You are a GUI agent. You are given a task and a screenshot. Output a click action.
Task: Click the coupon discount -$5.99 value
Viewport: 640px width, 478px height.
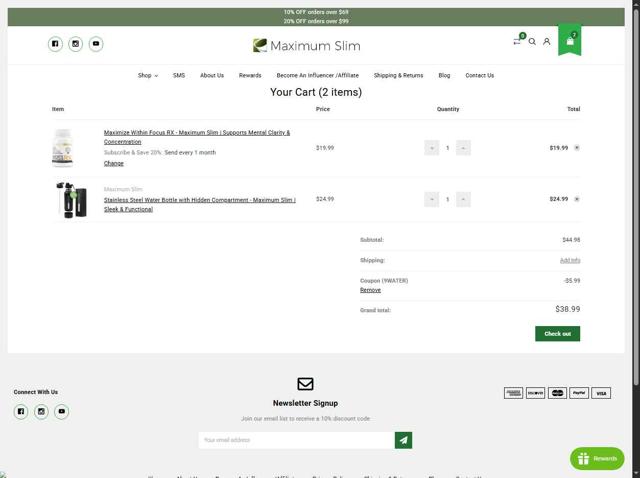coord(572,280)
